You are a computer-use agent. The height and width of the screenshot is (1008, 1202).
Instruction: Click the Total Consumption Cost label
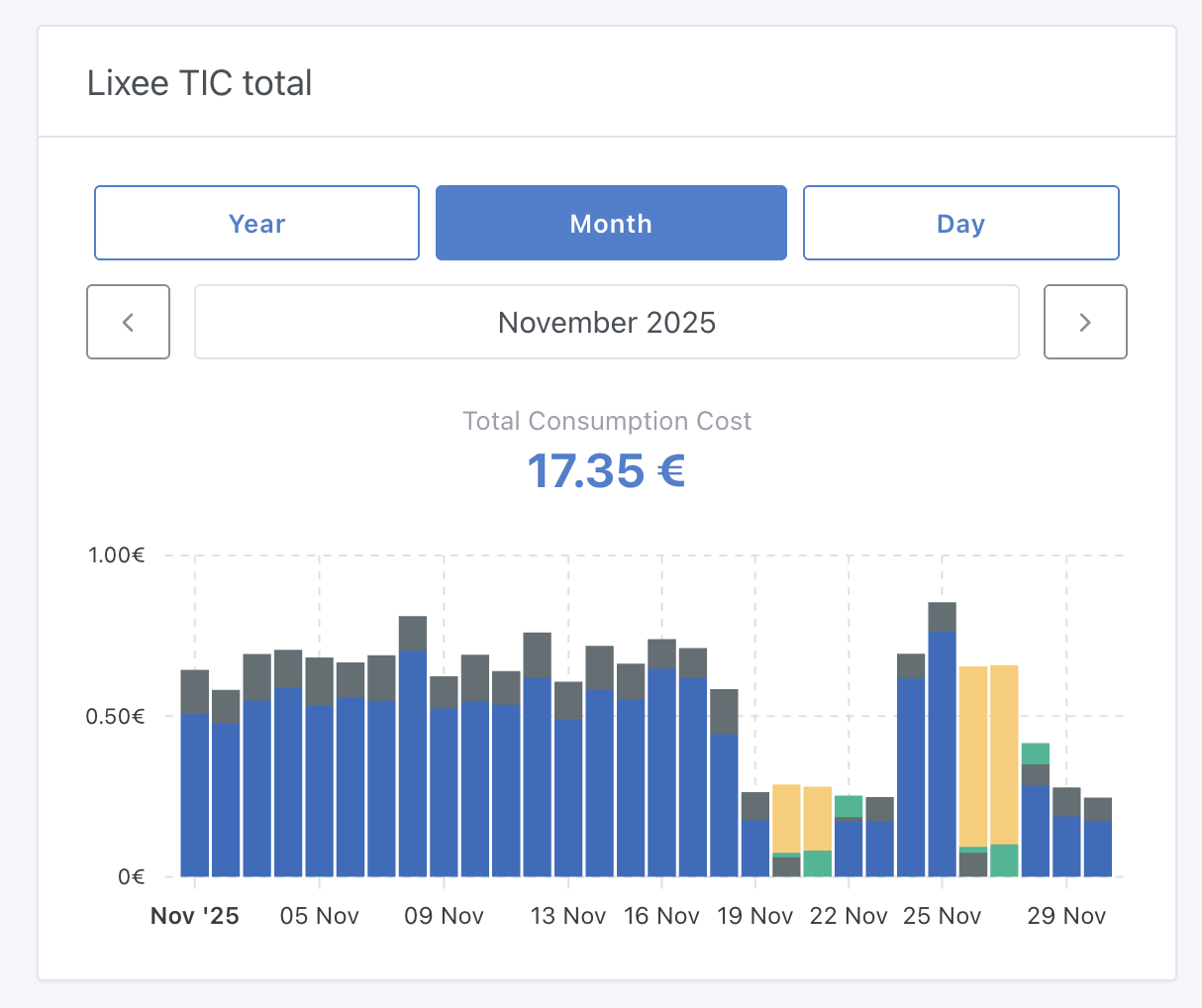pos(606,421)
